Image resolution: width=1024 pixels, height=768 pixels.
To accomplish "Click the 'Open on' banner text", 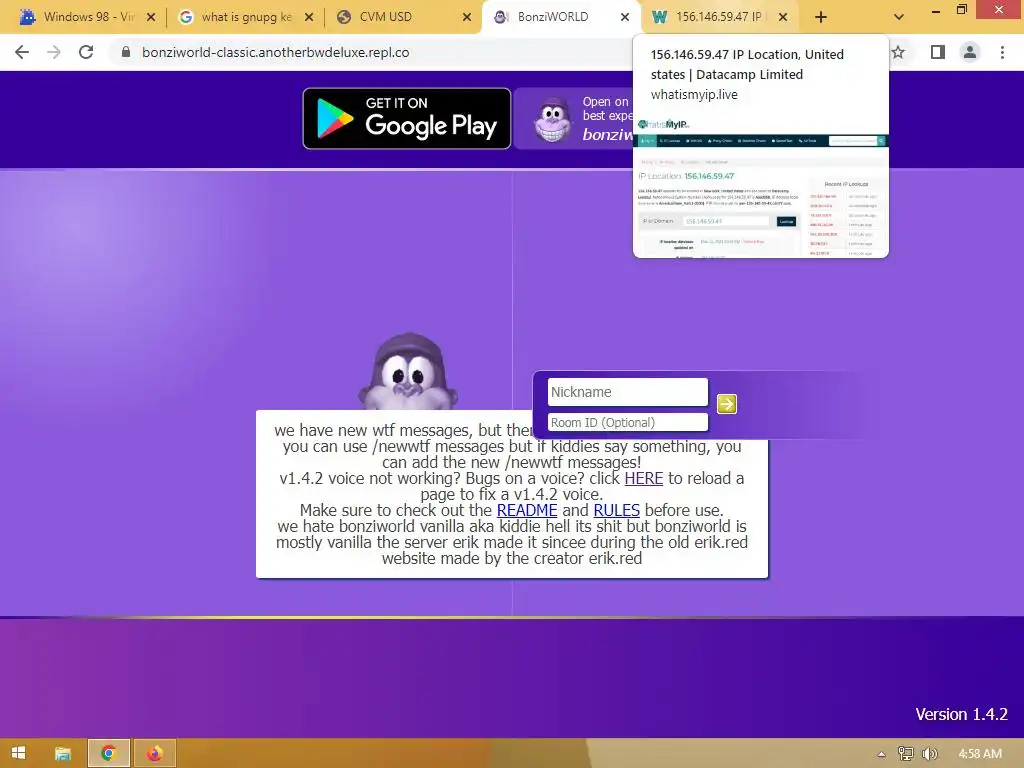I will coord(605,102).
